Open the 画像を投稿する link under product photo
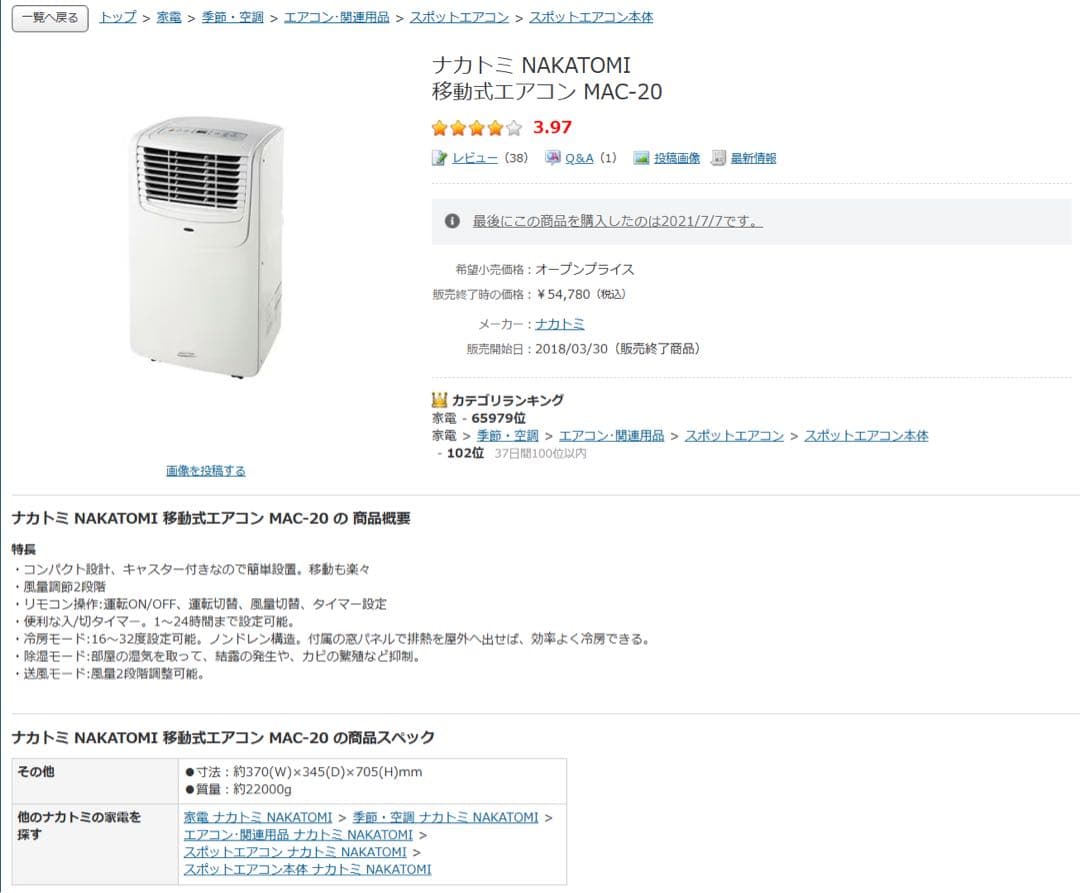The image size is (1080, 893). tap(205, 470)
